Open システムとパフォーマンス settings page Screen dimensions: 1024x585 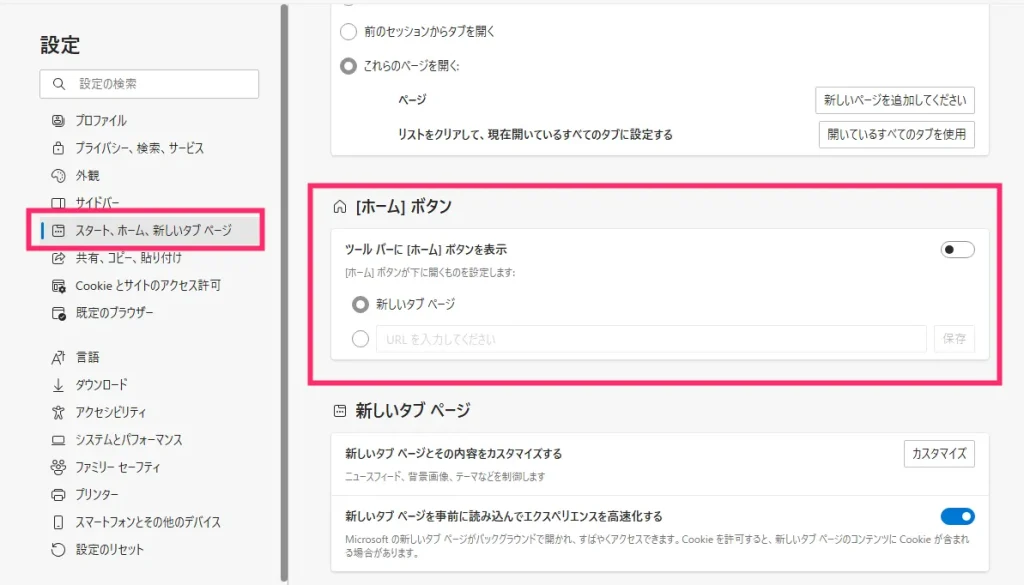128,440
